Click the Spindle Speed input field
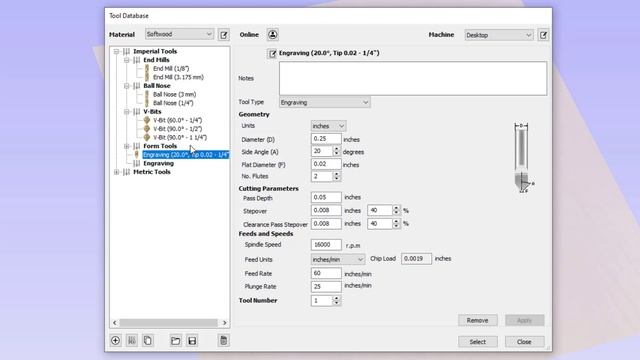Viewport: 640px width, 360px height. (326, 244)
